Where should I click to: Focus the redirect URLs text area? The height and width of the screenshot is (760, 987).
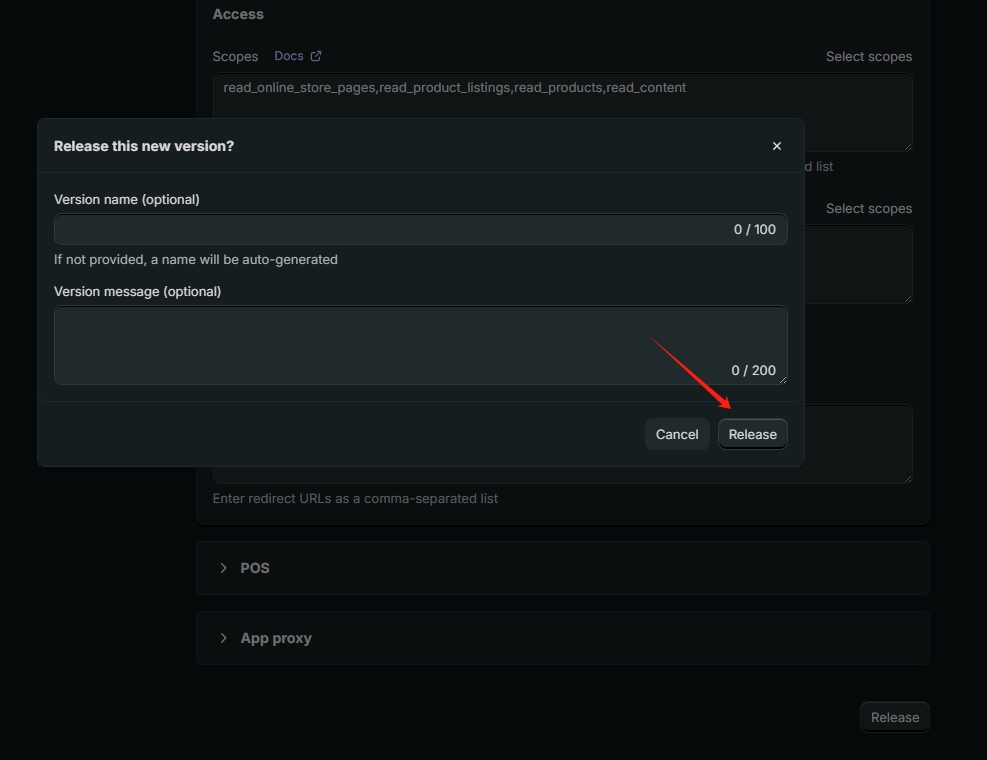[x=858, y=445]
